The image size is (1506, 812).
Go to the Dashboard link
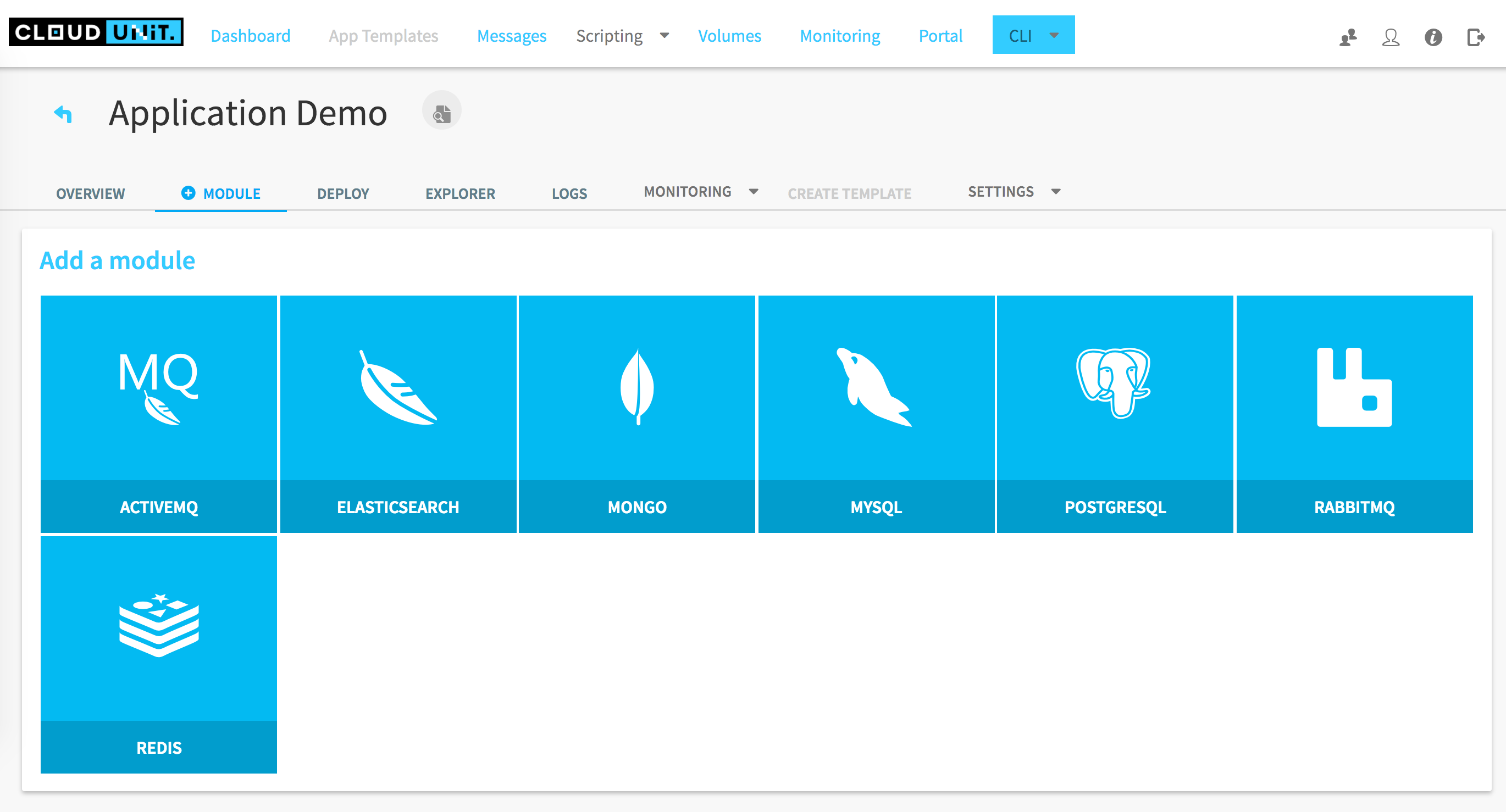[x=250, y=36]
